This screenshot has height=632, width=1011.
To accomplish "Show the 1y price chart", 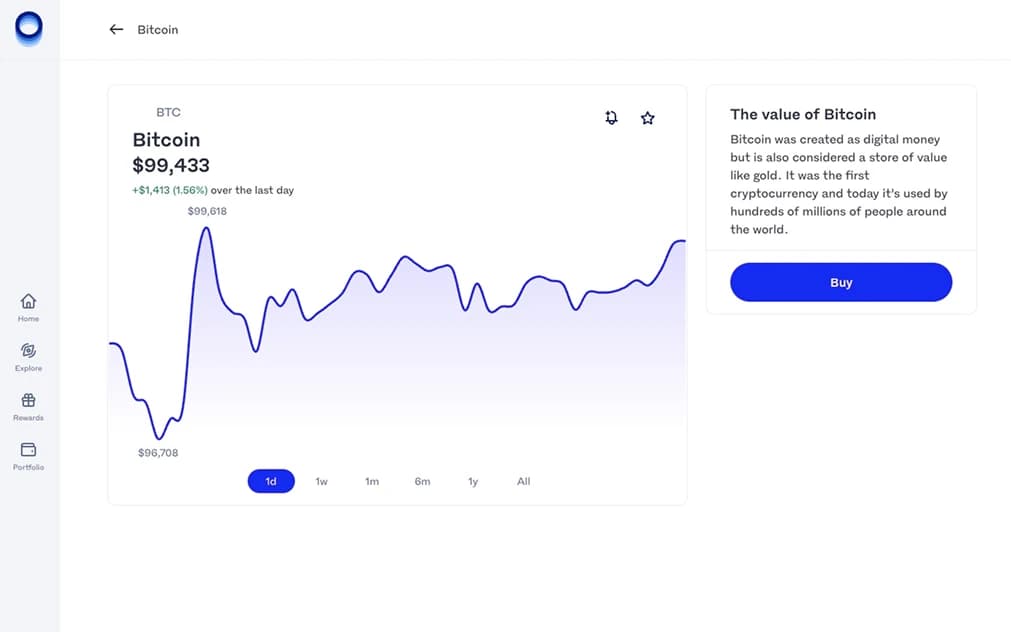I will point(473,482).
